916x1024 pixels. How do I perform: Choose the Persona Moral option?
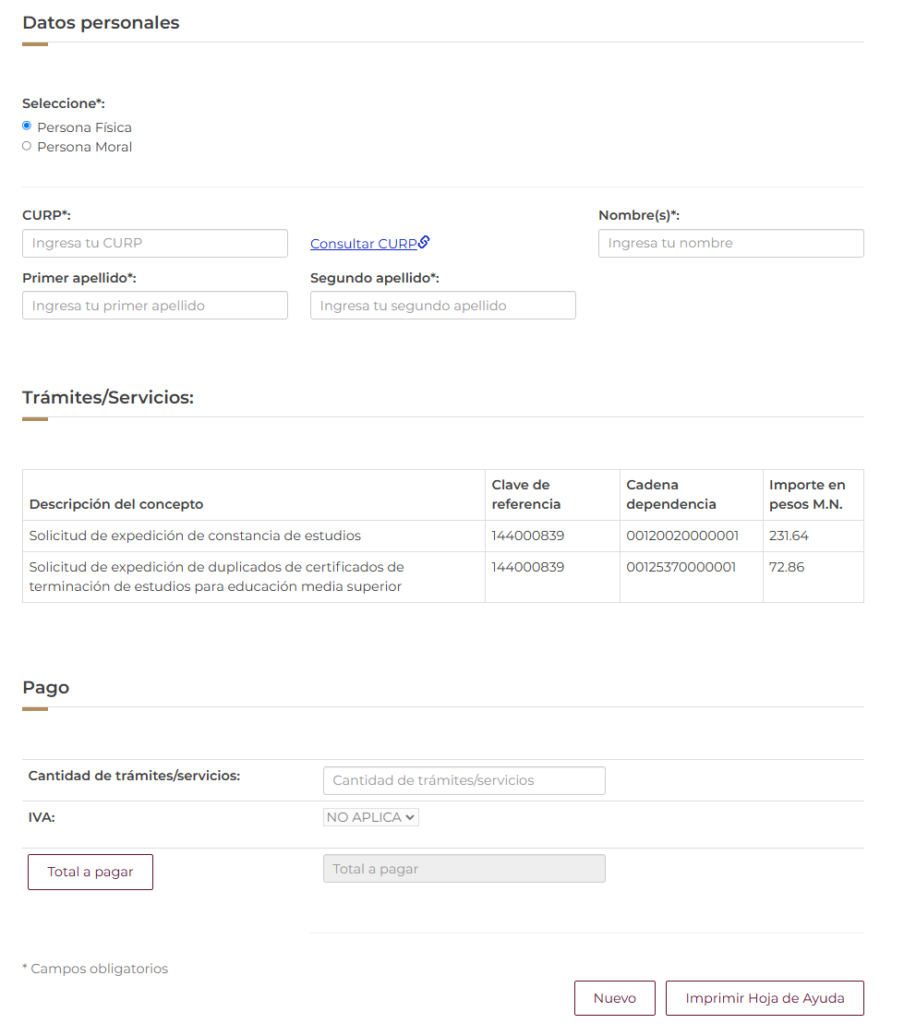[x=27, y=147]
